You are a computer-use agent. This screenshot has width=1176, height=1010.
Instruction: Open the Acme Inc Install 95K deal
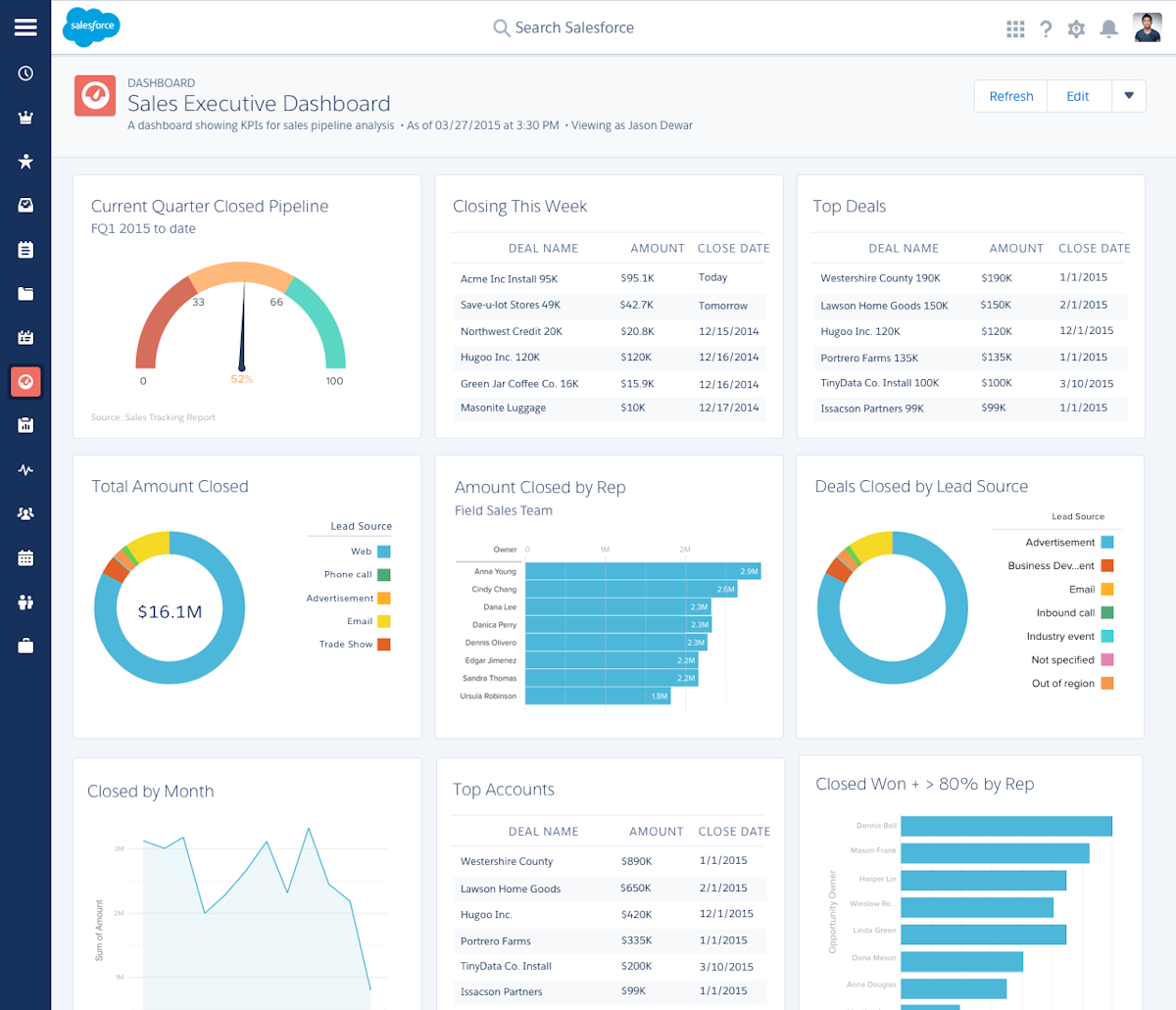click(509, 279)
